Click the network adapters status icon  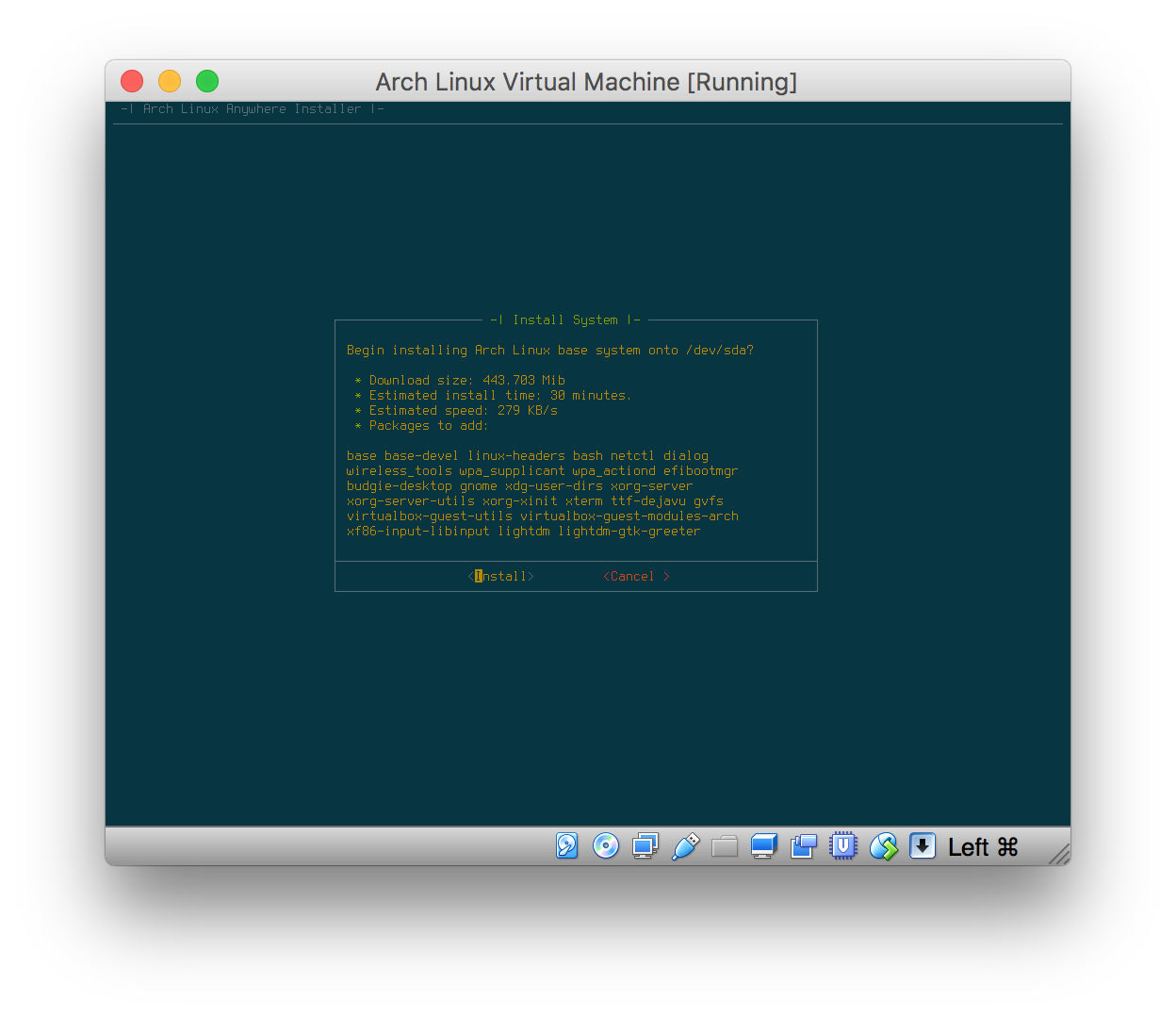645,845
